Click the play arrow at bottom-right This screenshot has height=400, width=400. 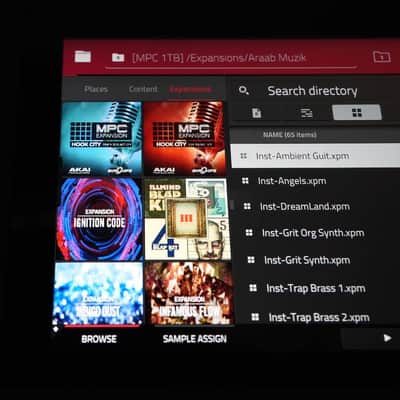pos(387,338)
